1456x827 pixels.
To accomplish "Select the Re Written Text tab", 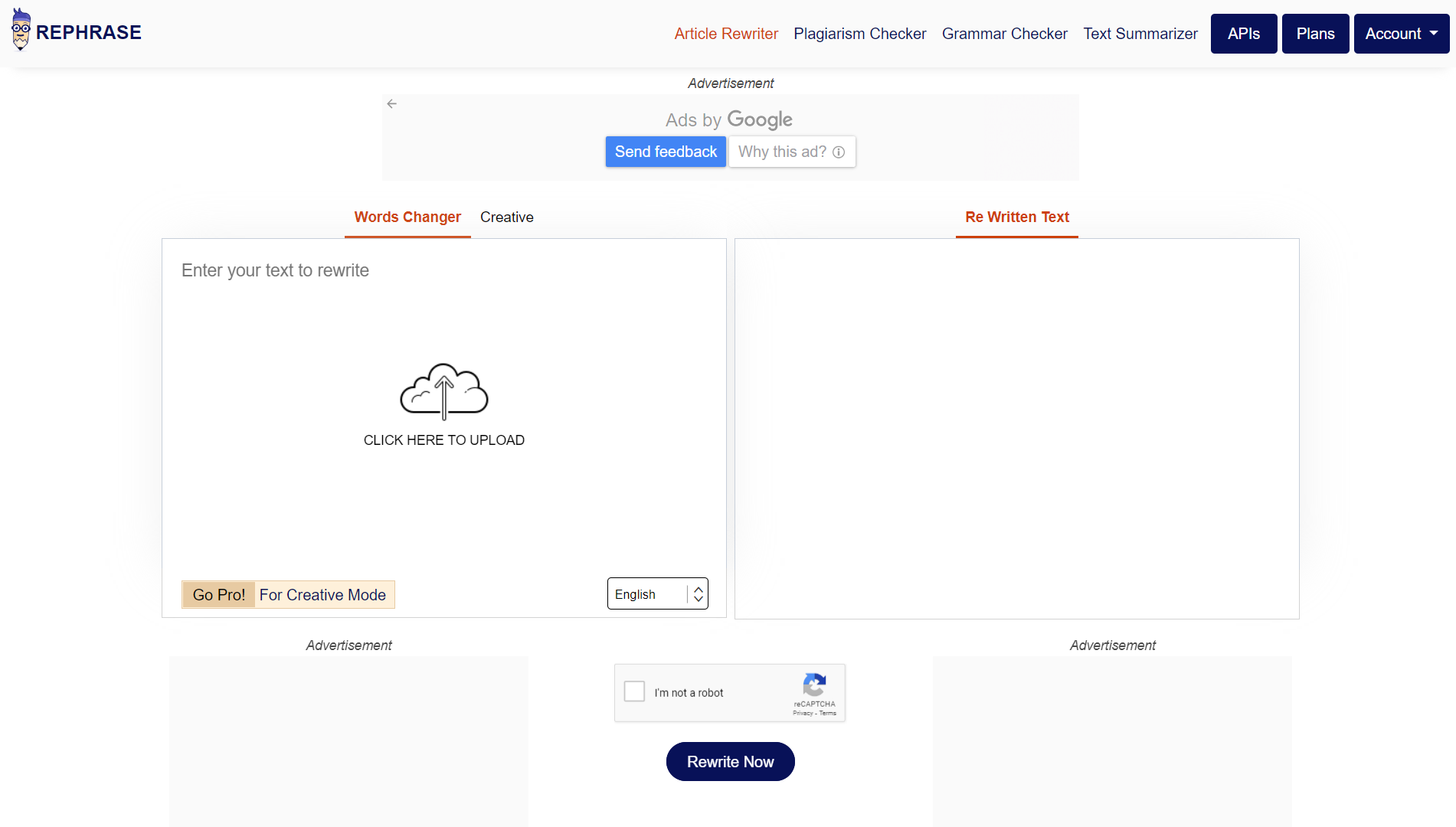I will [1017, 217].
